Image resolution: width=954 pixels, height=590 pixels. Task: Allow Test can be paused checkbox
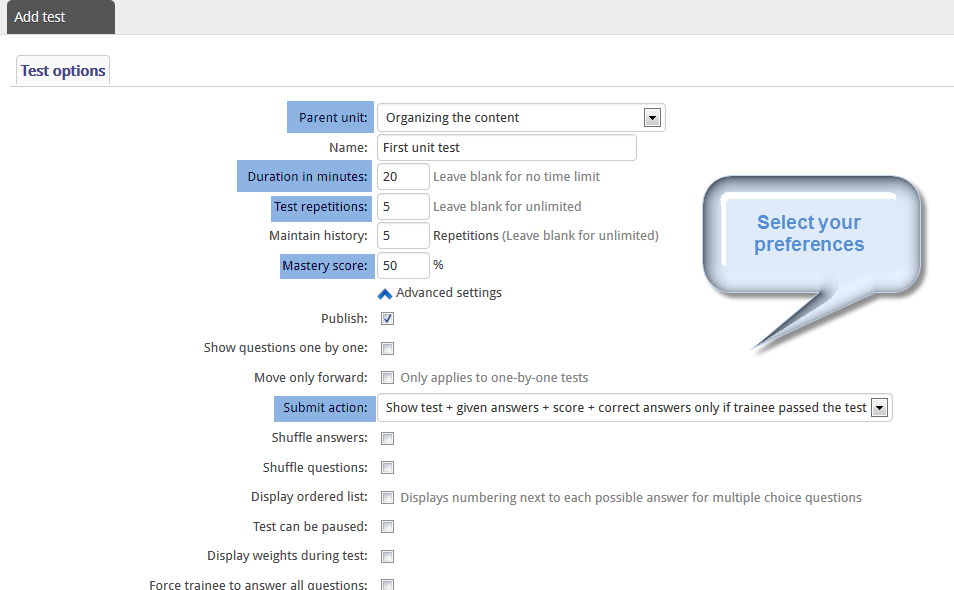388,527
